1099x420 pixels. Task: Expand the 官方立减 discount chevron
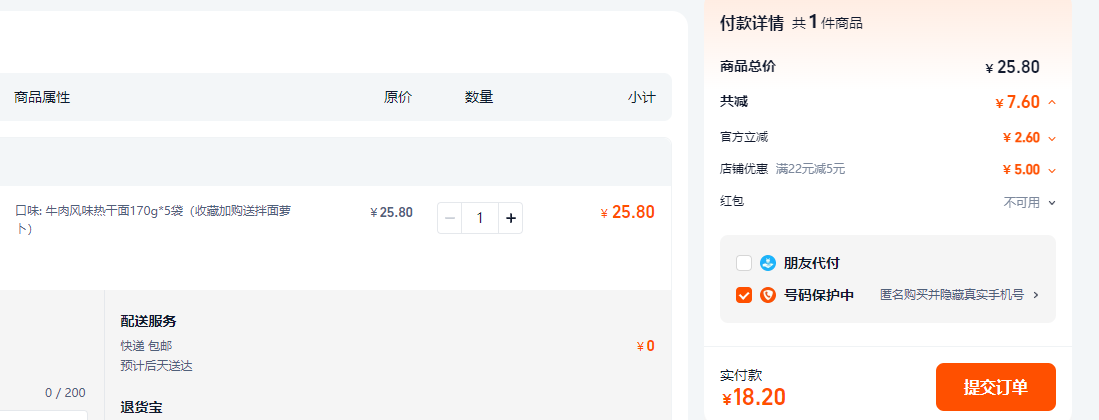(x=1051, y=138)
